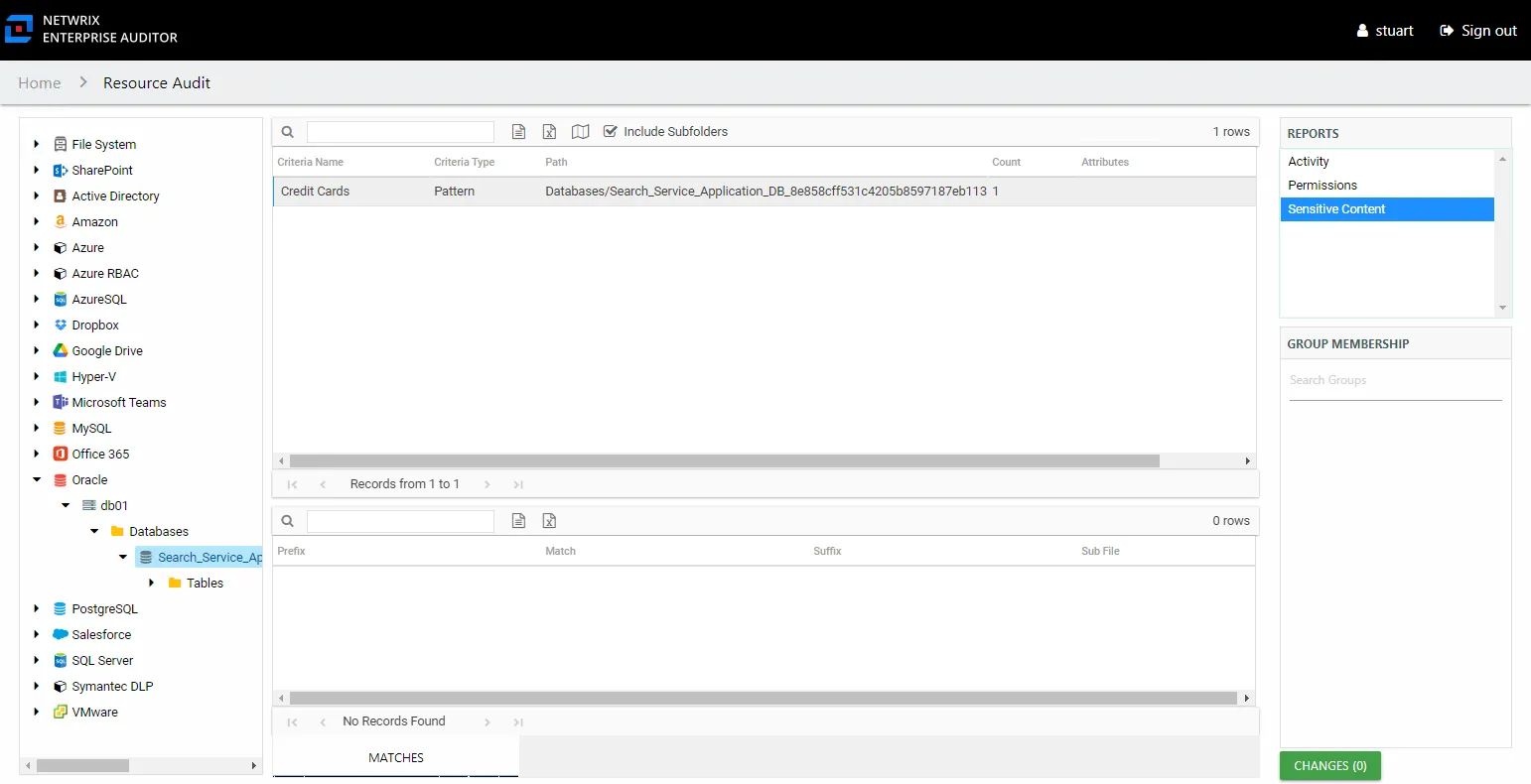The image size is (1531, 784).
Task: Select the Hyper-V node icon
Action: [x=60, y=376]
